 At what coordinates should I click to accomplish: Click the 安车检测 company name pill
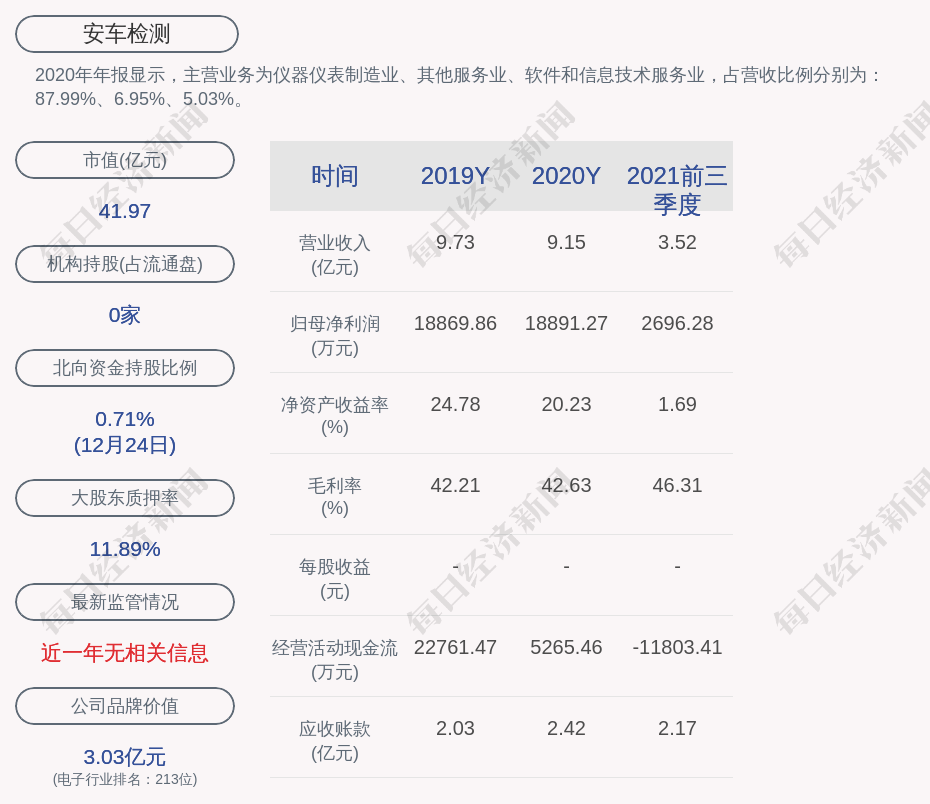[127, 34]
